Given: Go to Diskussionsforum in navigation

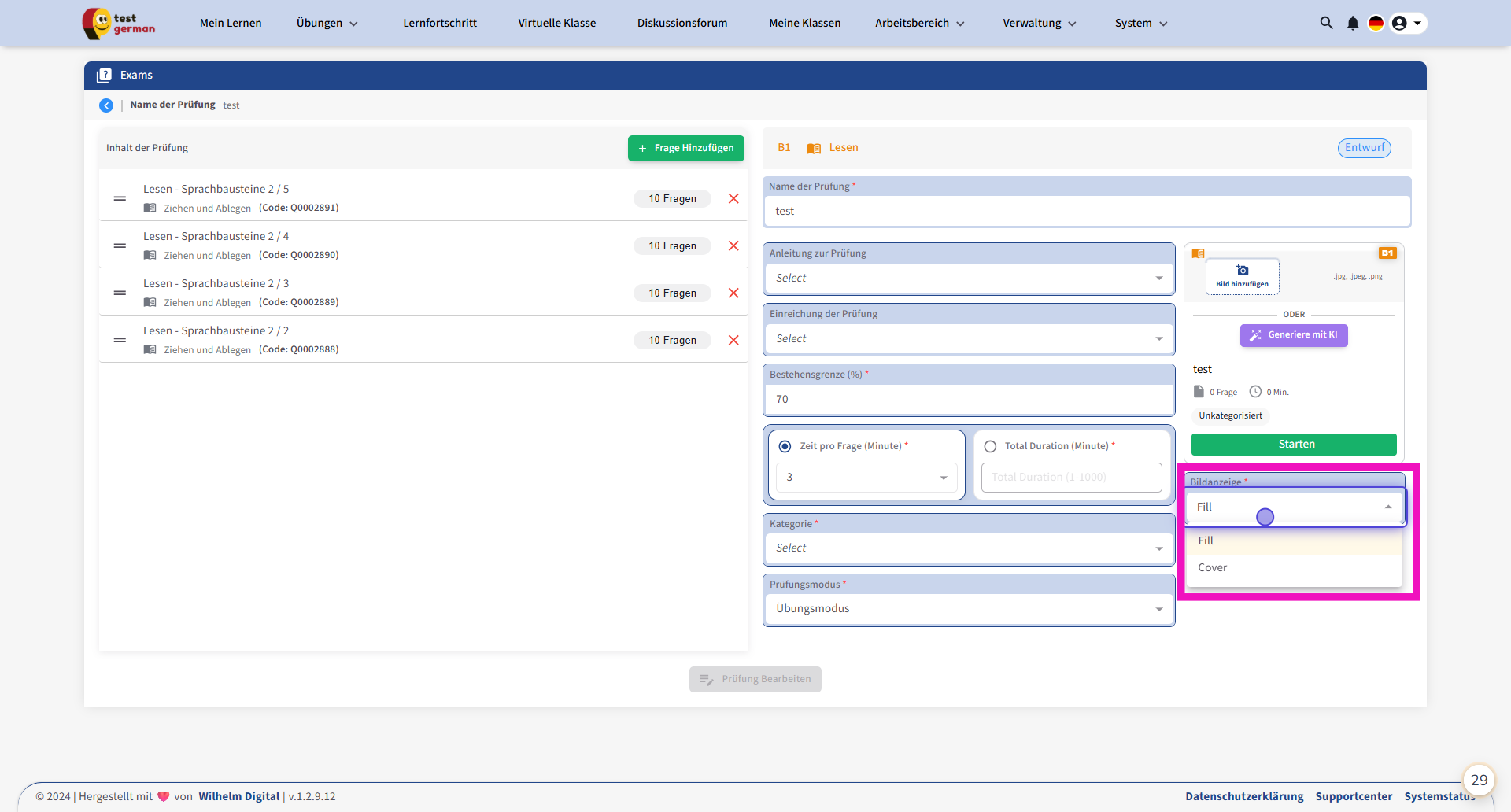Looking at the screenshot, I should point(682,23).
